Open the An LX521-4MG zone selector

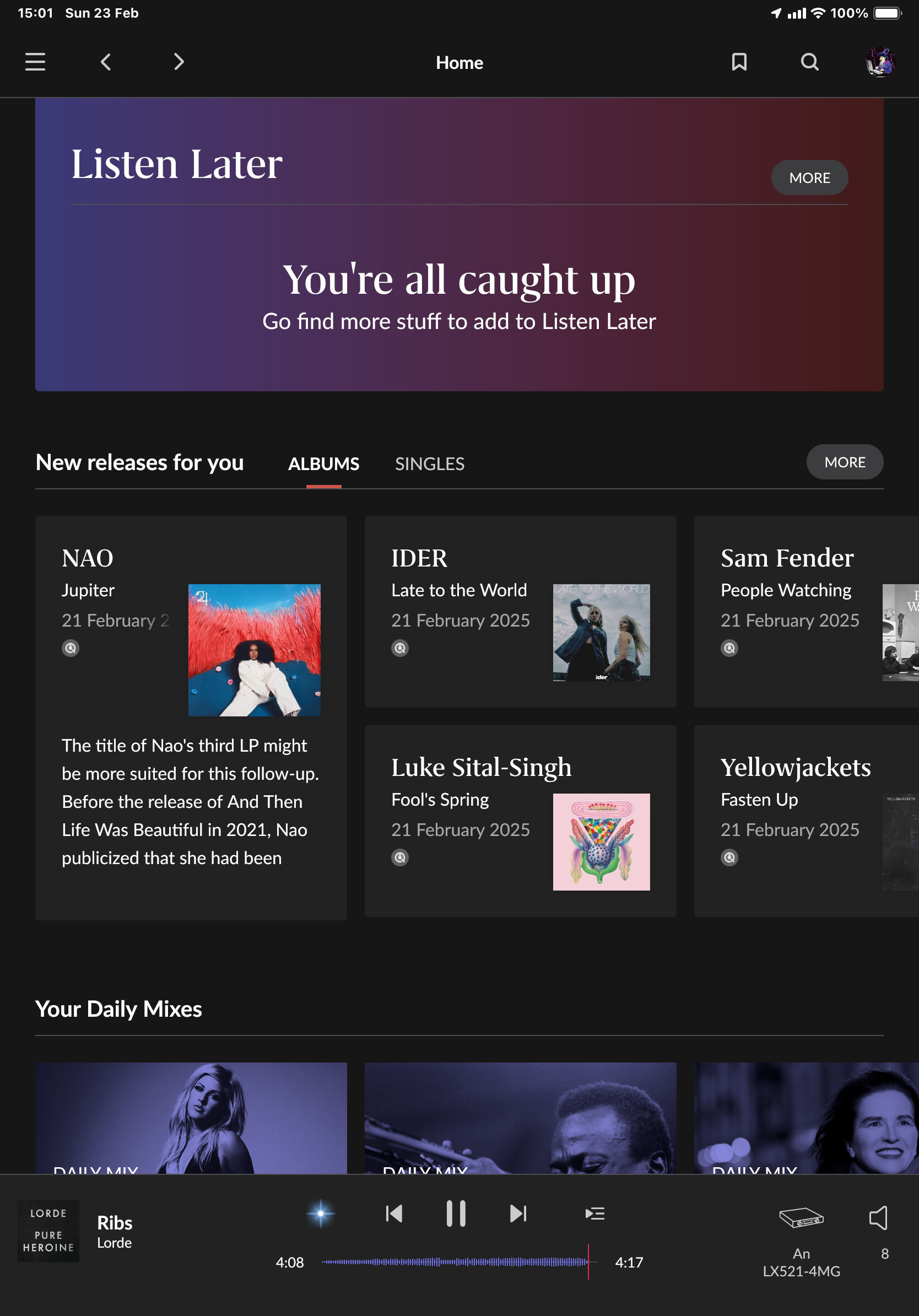(801, 1241)
